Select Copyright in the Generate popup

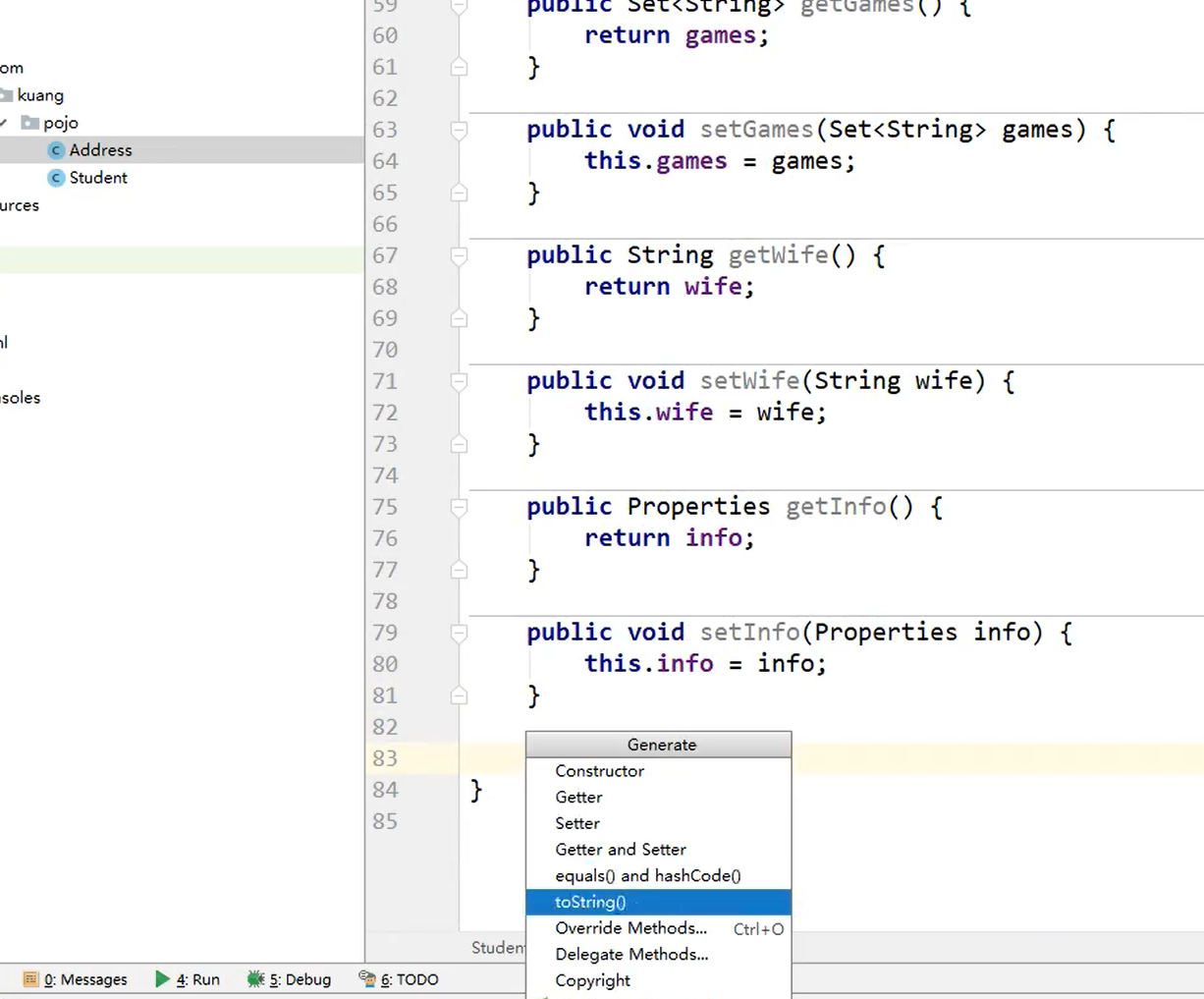click(x=658, y=980)
